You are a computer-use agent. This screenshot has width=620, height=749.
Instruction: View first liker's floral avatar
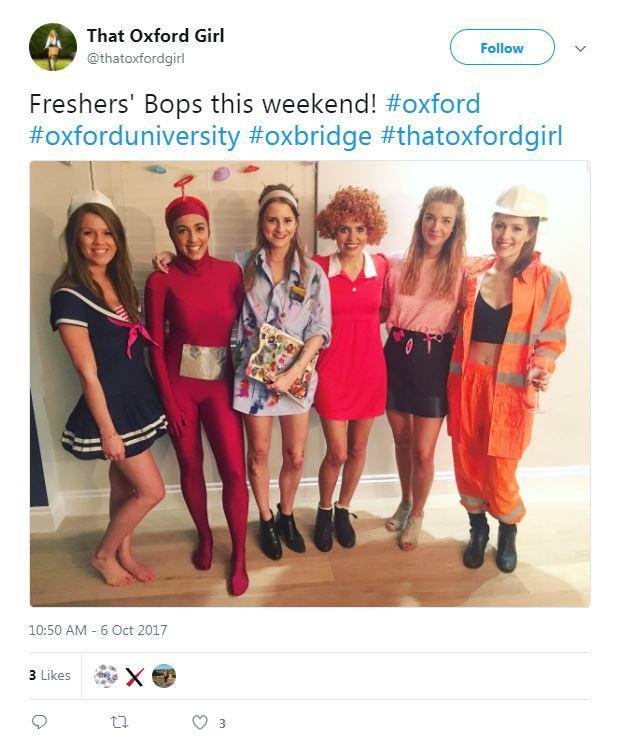click(x=106, y=676)
